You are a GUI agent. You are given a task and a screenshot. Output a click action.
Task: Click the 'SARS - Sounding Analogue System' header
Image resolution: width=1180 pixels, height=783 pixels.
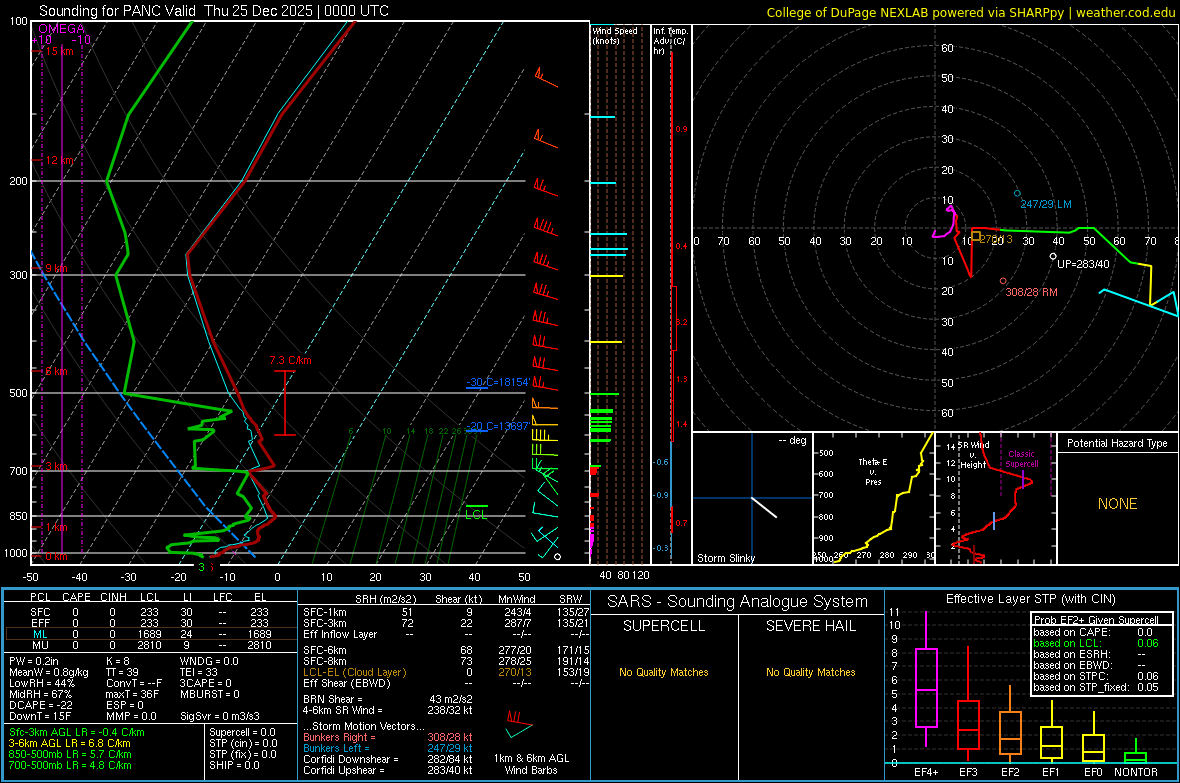[737, 602]
